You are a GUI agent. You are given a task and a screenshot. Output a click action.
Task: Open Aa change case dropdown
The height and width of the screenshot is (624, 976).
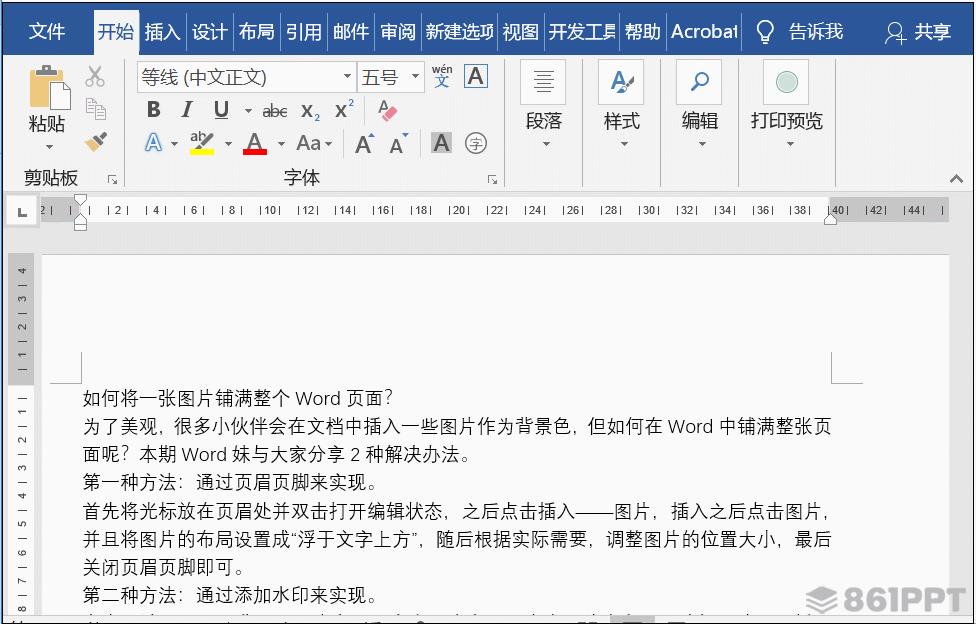click(314, 143)
